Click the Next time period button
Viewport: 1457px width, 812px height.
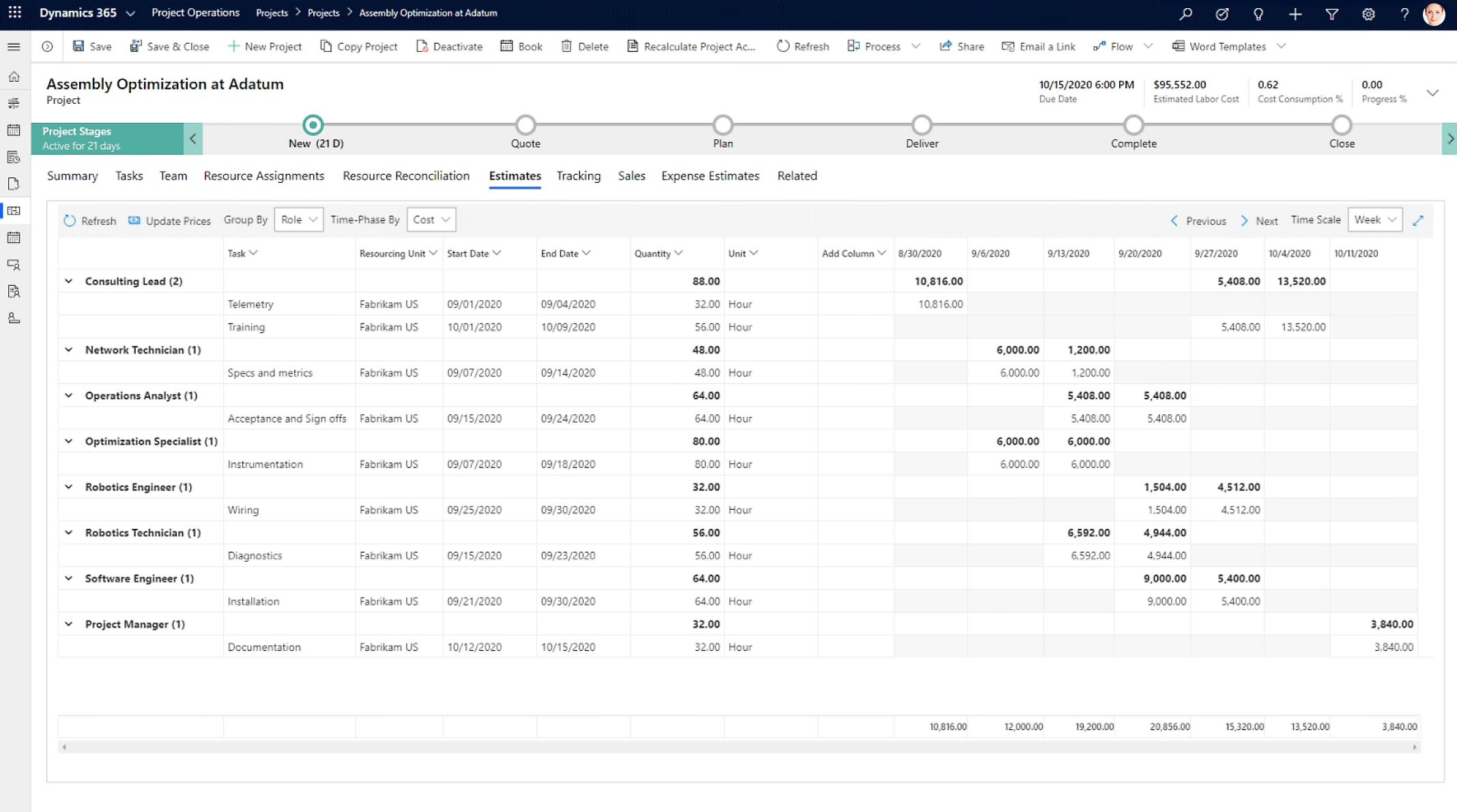(x=1259, y=220)
